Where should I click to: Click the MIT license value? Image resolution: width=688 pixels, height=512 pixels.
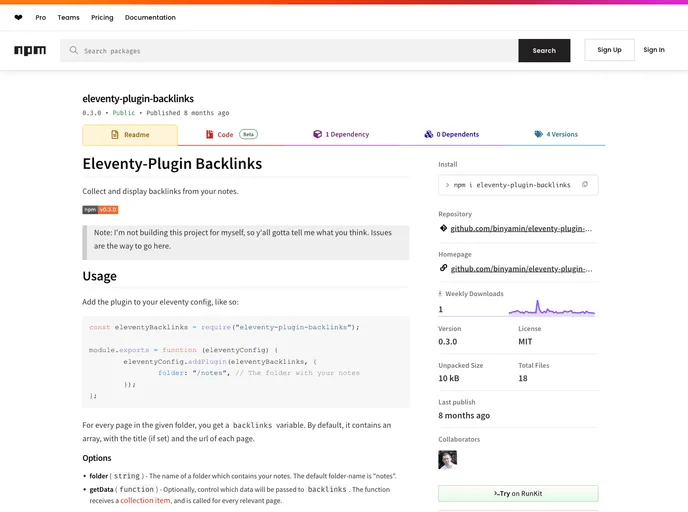[525, 341]
